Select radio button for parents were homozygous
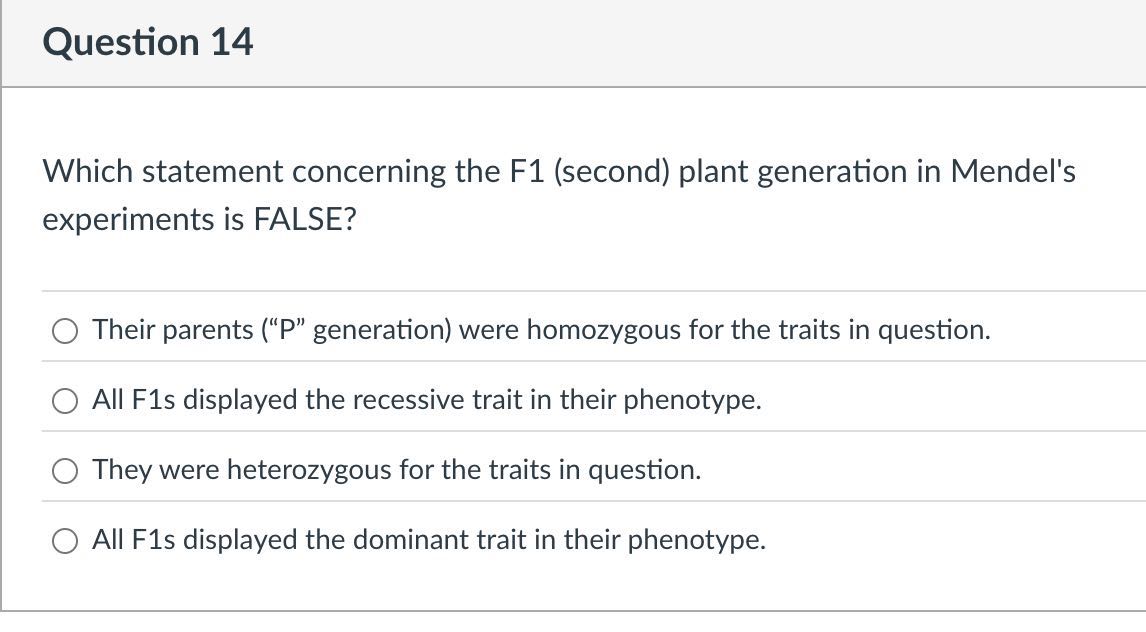This screenshot has height=632, width=1146. click(65, 331)
